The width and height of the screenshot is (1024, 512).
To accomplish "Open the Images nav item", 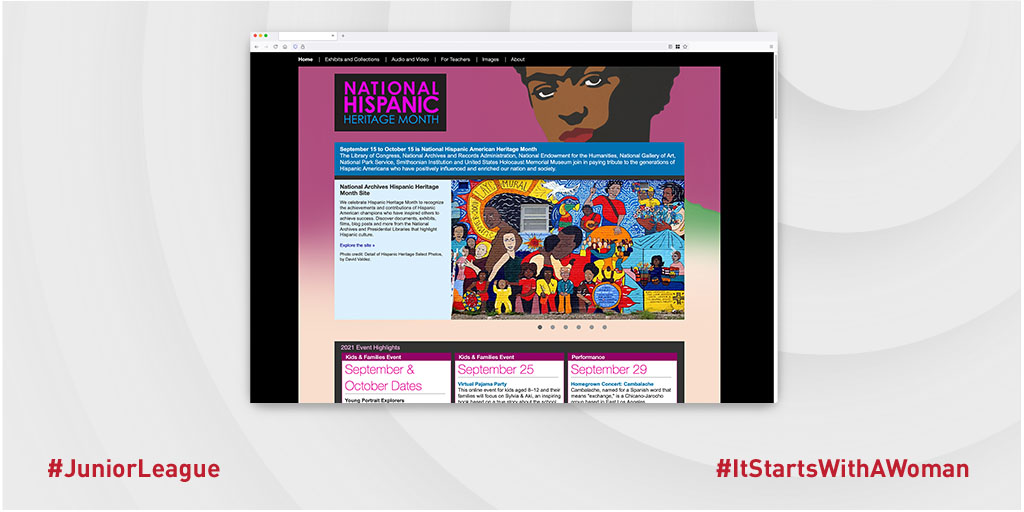I will (x=490, y=59).
